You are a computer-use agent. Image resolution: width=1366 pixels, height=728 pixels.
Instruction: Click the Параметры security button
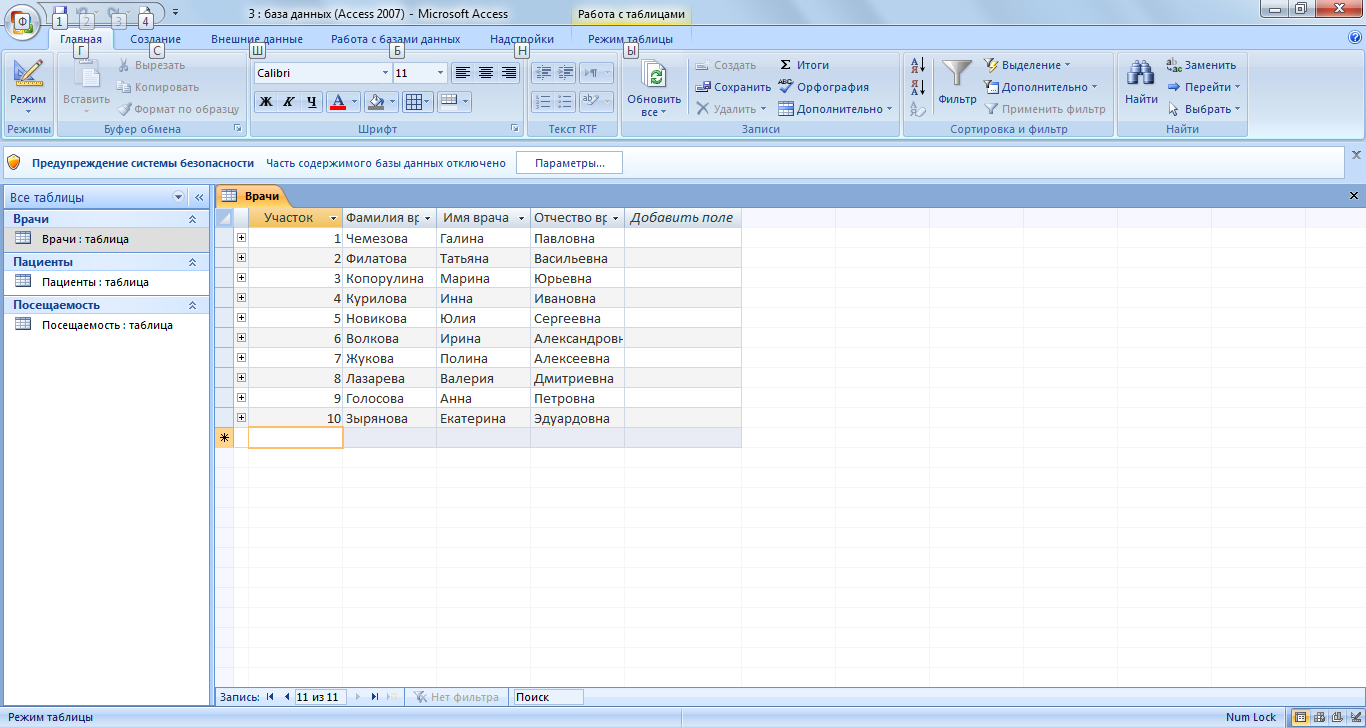coord(569,163)
